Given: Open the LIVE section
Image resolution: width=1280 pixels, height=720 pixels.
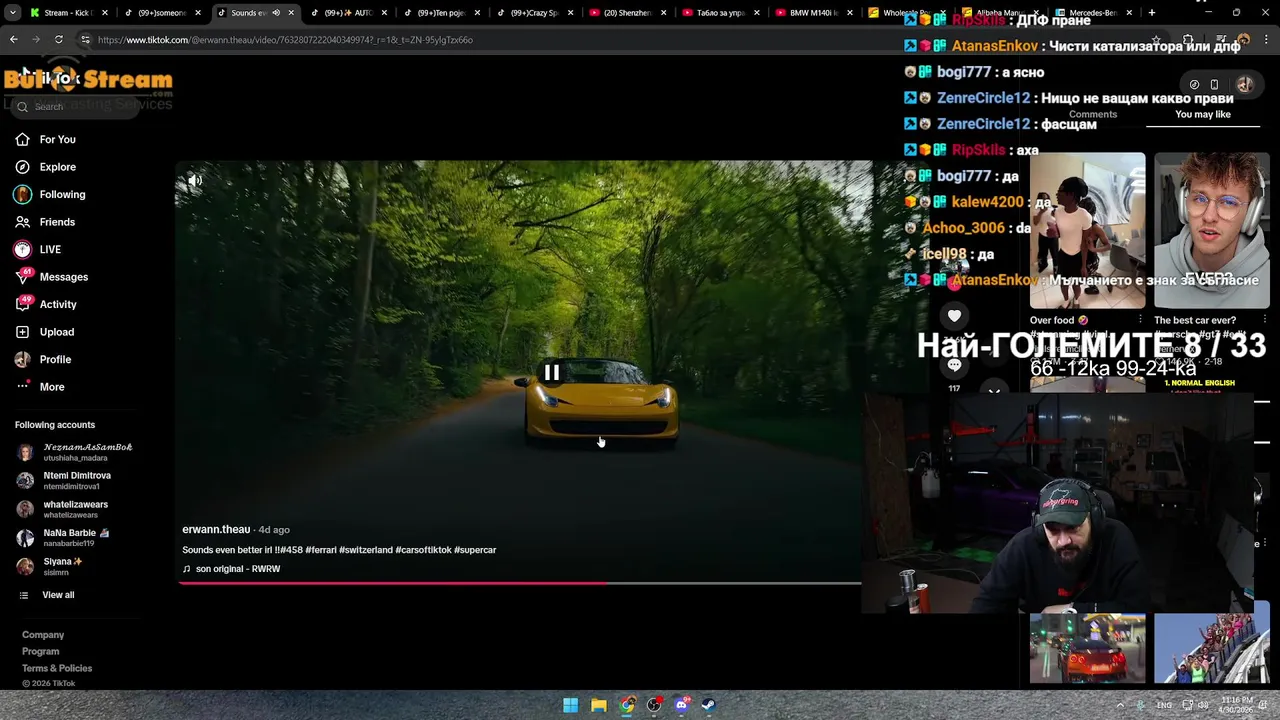Looking at the screenshot, I should coord(38,249).
